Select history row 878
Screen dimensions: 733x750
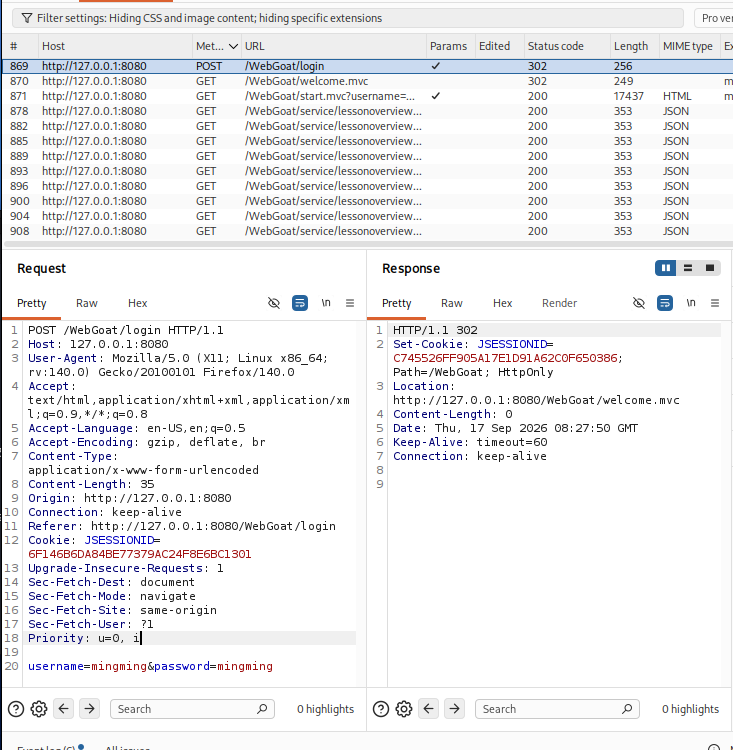pos(367,111)
